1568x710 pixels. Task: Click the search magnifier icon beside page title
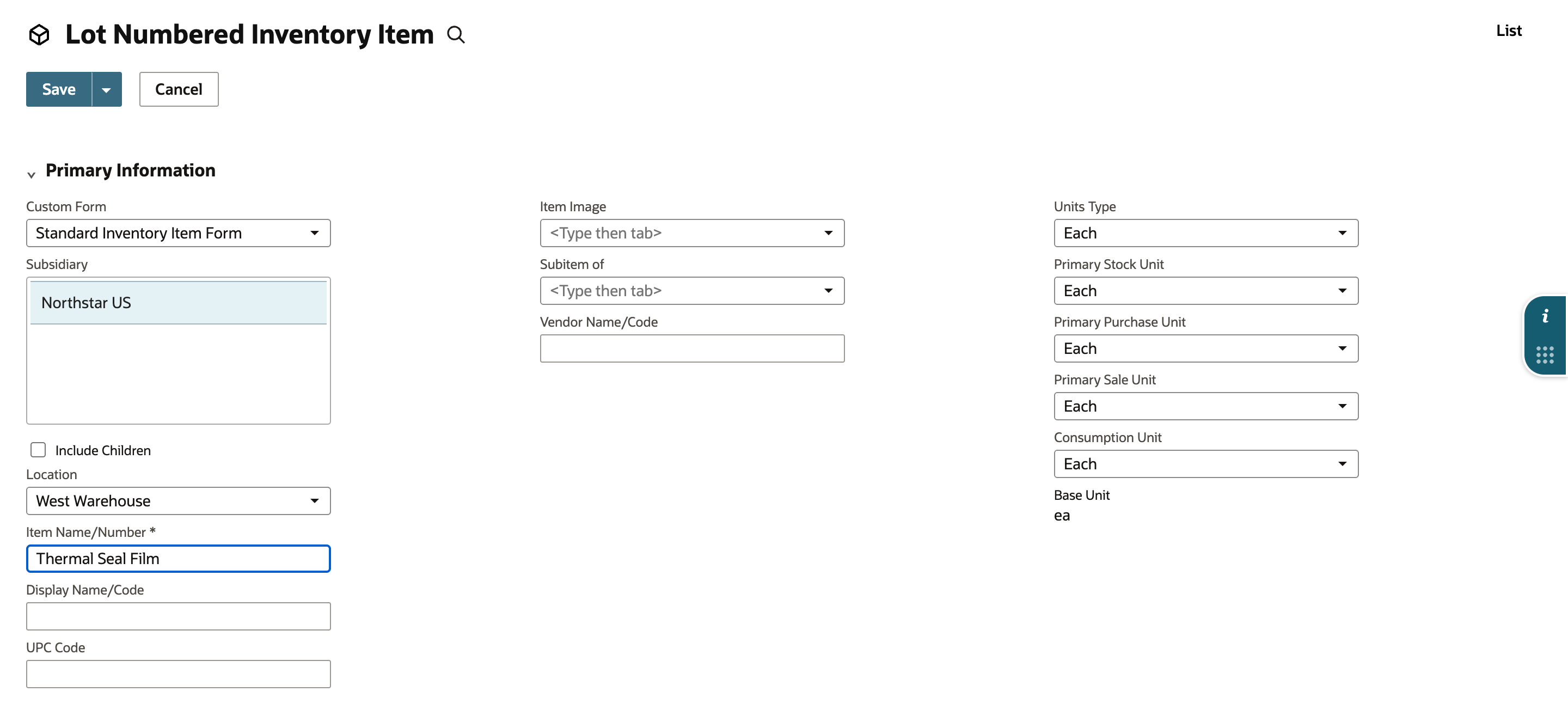point(456,35)
